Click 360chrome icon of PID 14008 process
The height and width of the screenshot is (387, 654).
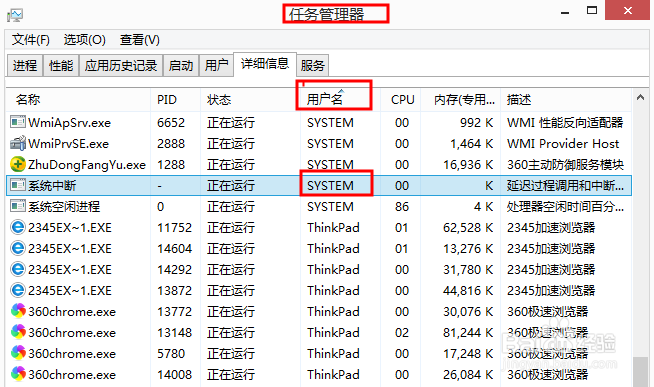pyautogui.click(x=18, y=374)
